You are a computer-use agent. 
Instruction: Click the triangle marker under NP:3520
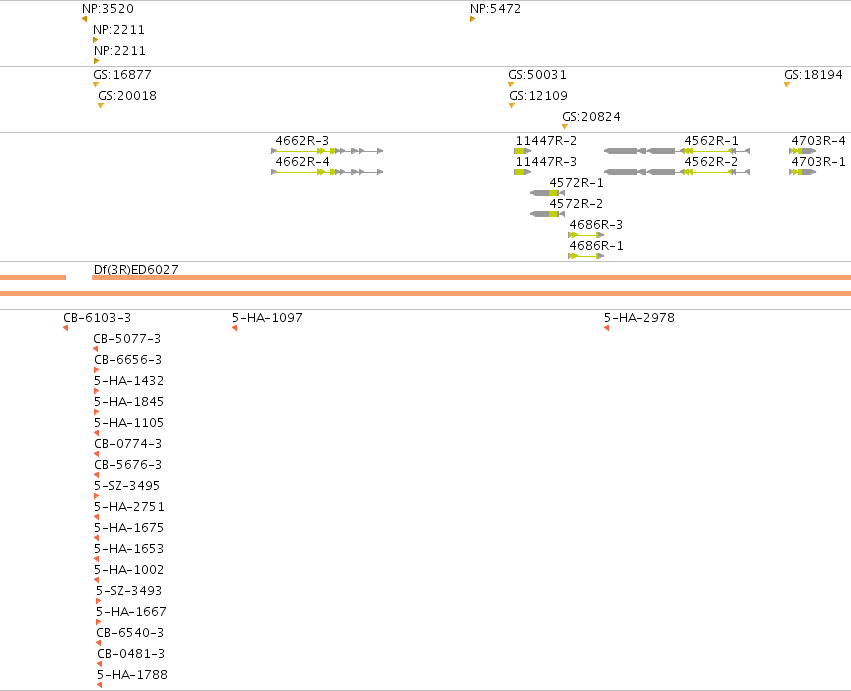84,19
